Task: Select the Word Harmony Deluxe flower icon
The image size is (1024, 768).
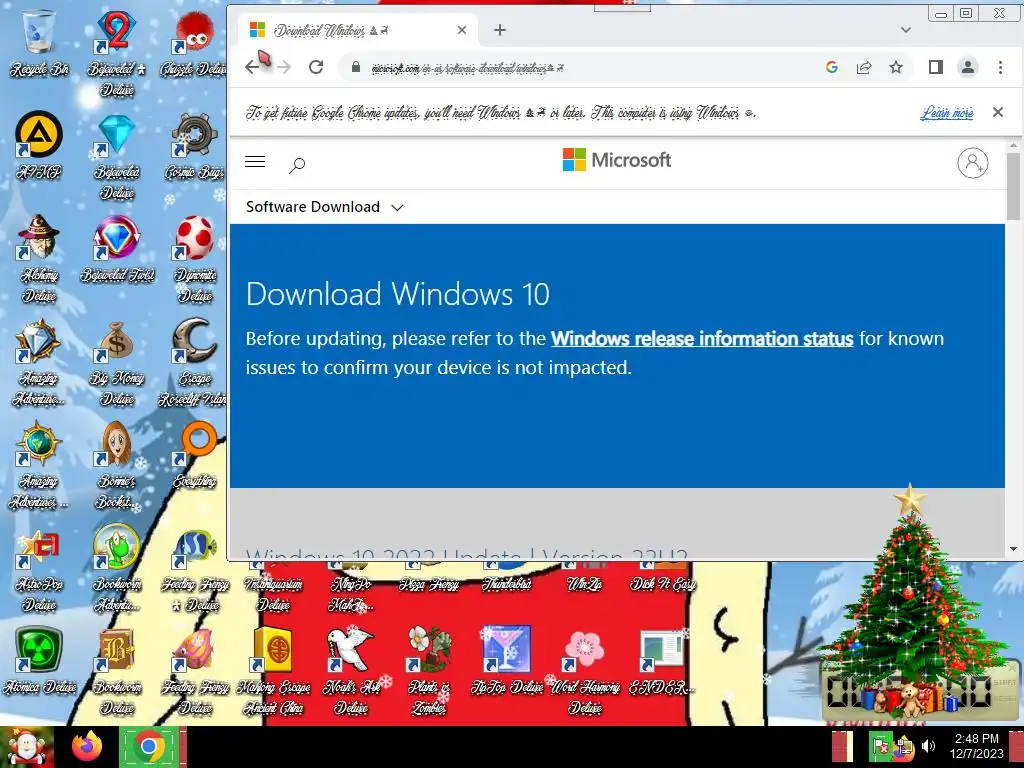Action: tap(584, 671)
